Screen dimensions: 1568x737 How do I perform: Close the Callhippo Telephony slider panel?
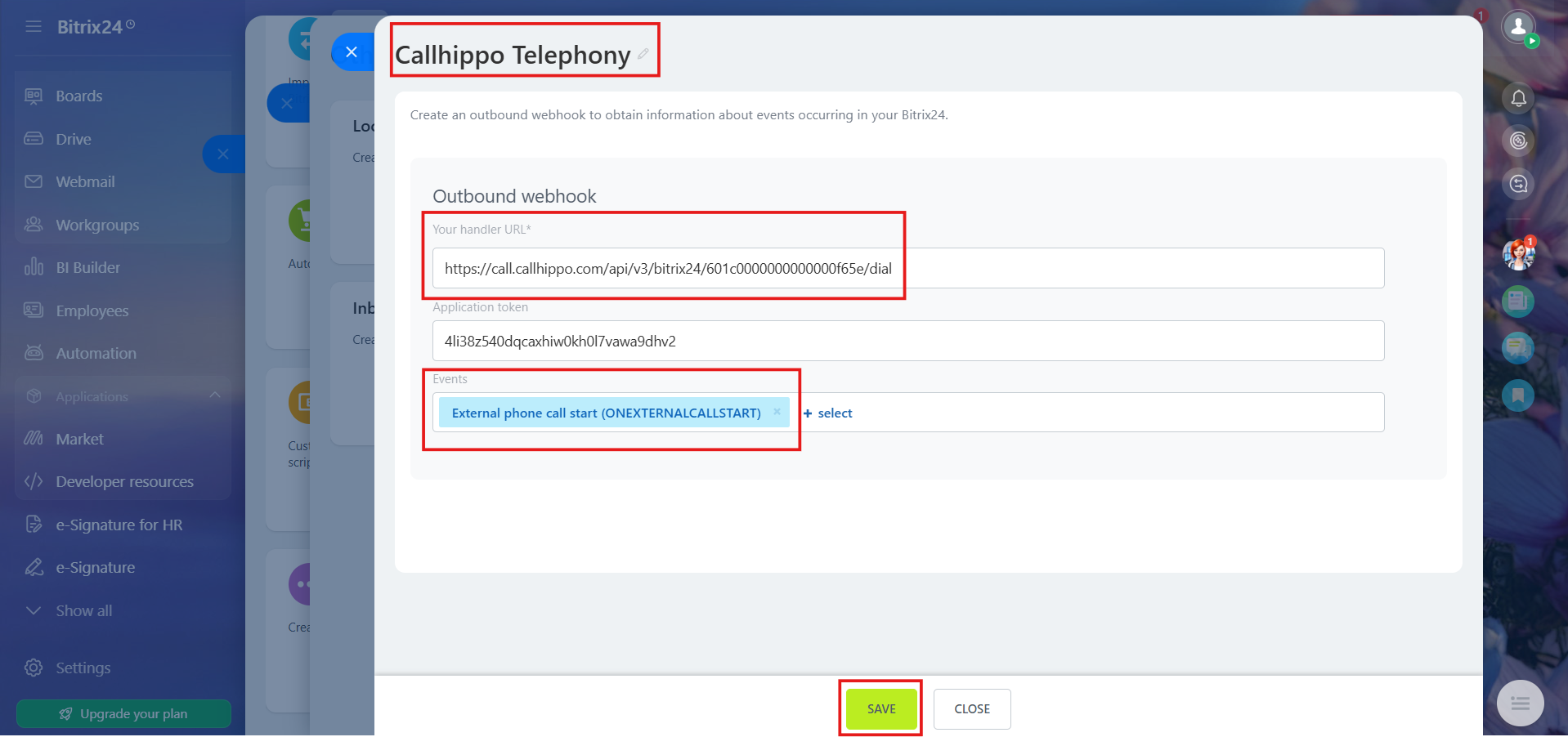pos(352,52)
